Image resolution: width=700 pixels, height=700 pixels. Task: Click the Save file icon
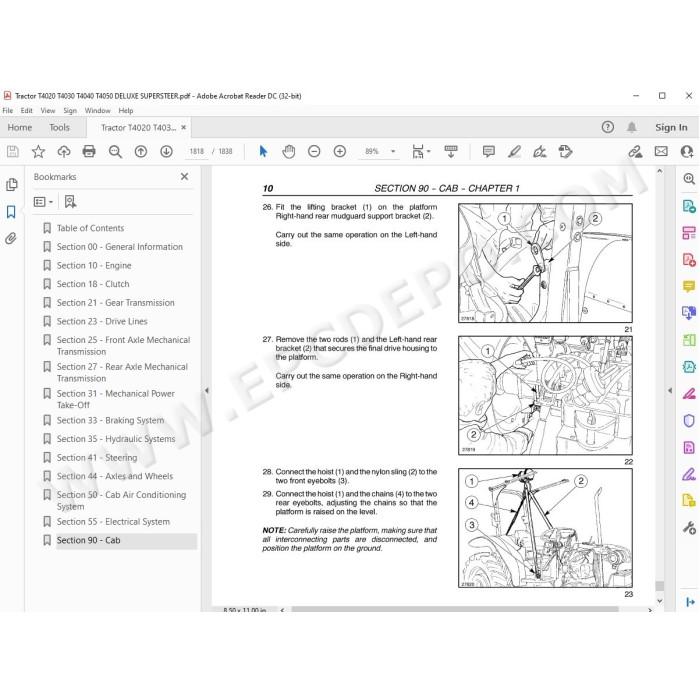[x=12, y=152]
